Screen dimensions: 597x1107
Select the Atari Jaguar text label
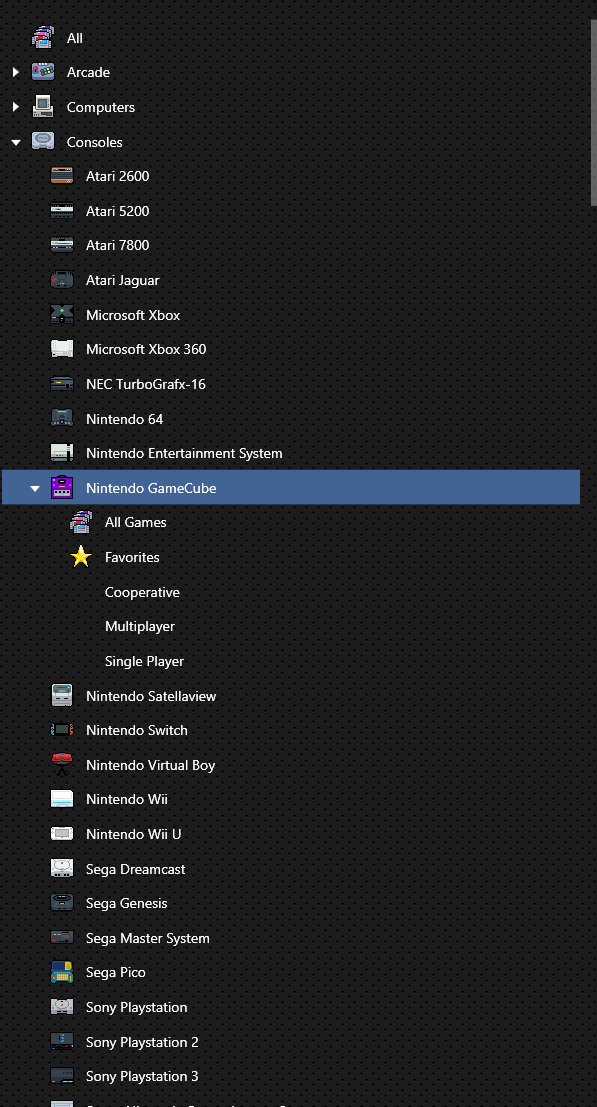click(123, 280)
